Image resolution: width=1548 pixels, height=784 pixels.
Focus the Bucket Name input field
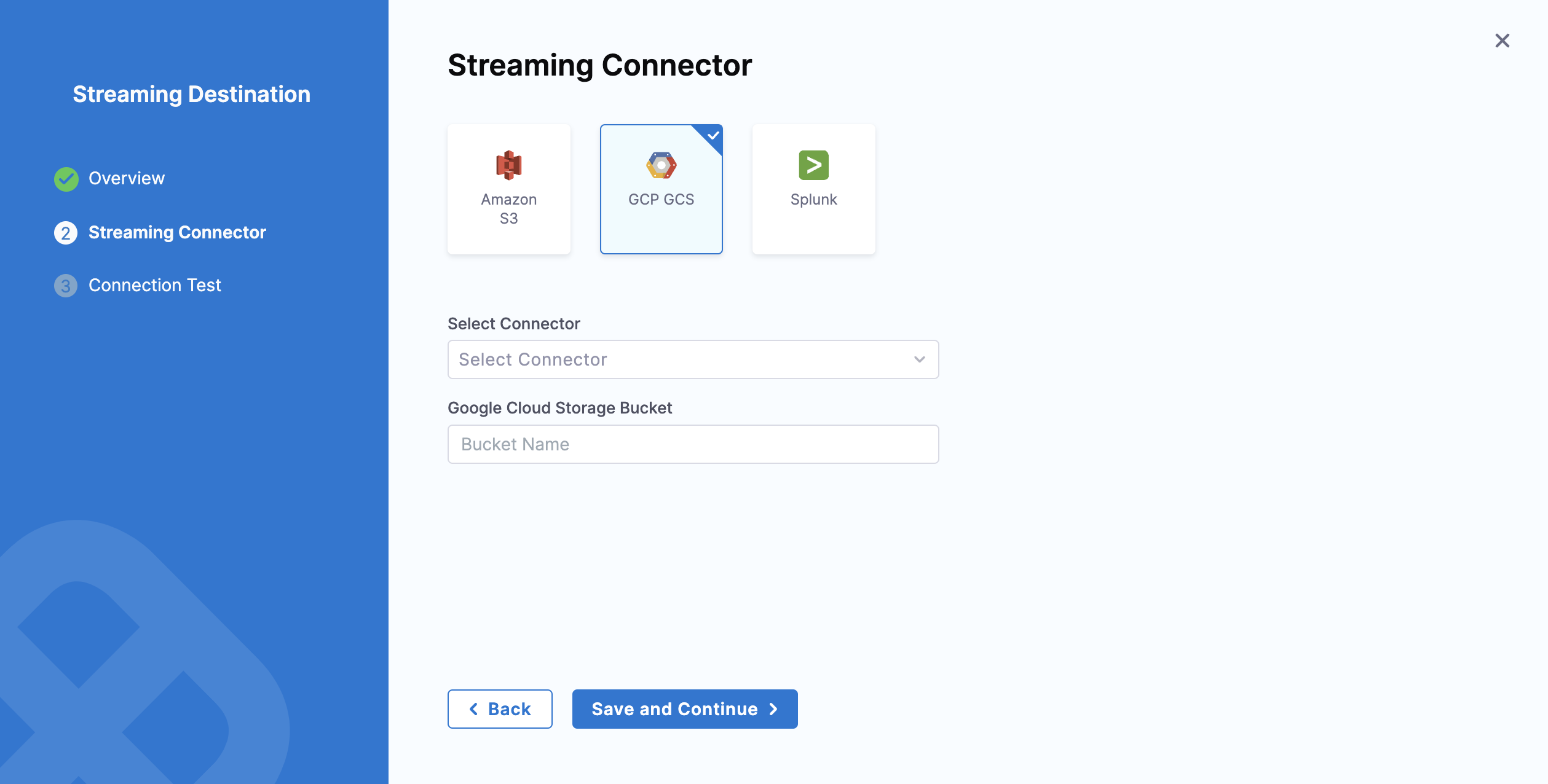(693, 444)
